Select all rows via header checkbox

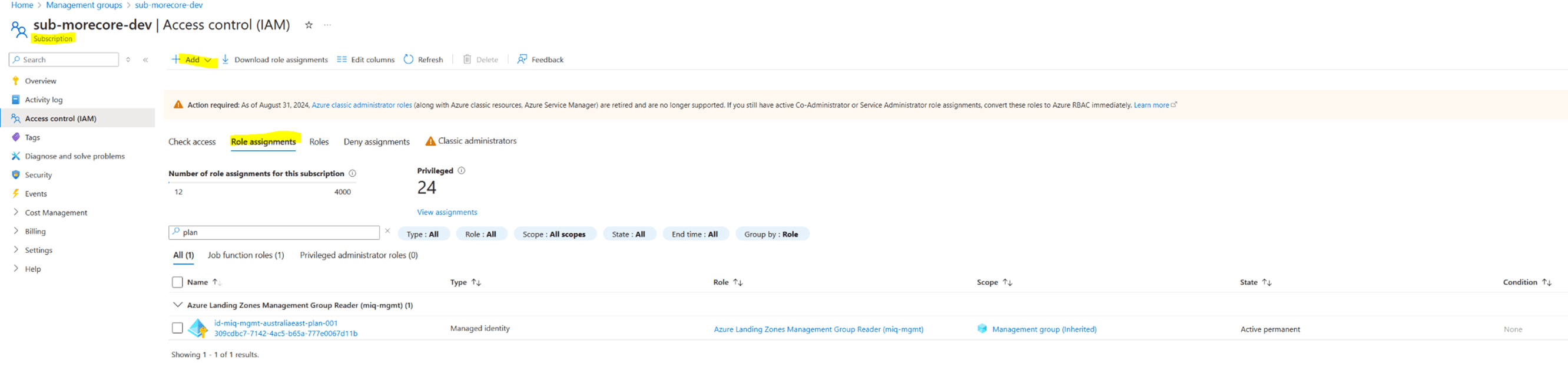(177, 282)
